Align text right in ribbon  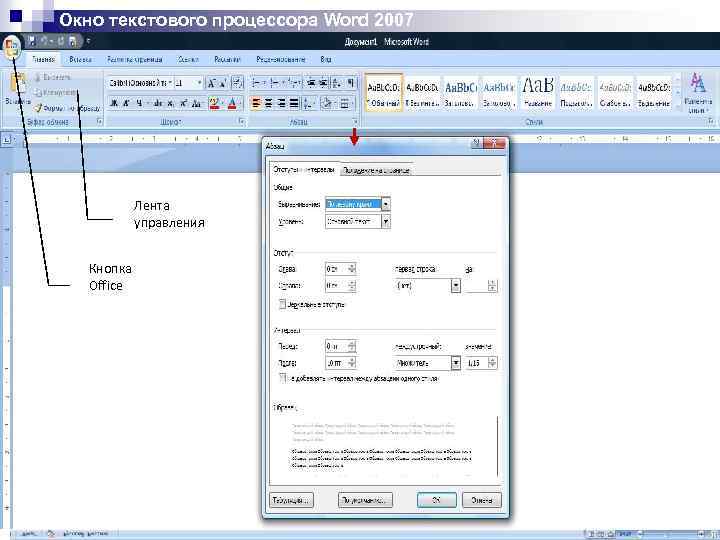(281, 103)
